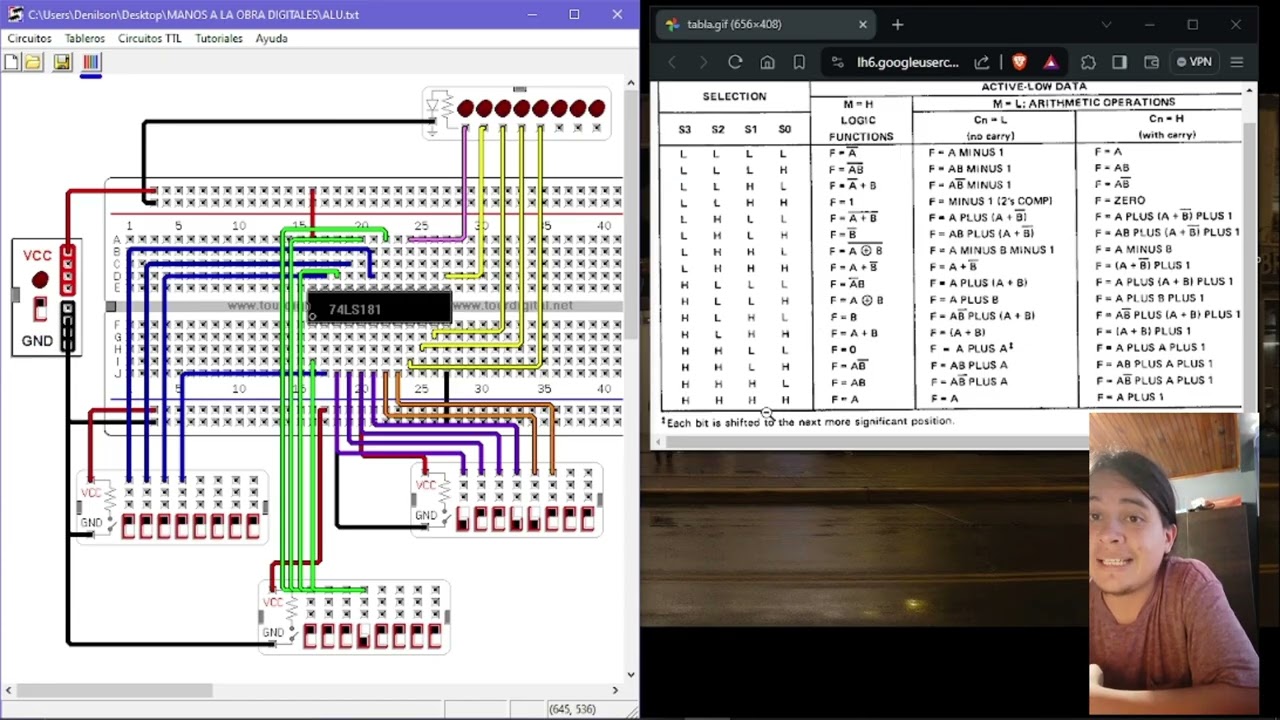Expand the browser tab search chevron
The height and width of the screenshot is (720, 1280).
(1106, 24)
